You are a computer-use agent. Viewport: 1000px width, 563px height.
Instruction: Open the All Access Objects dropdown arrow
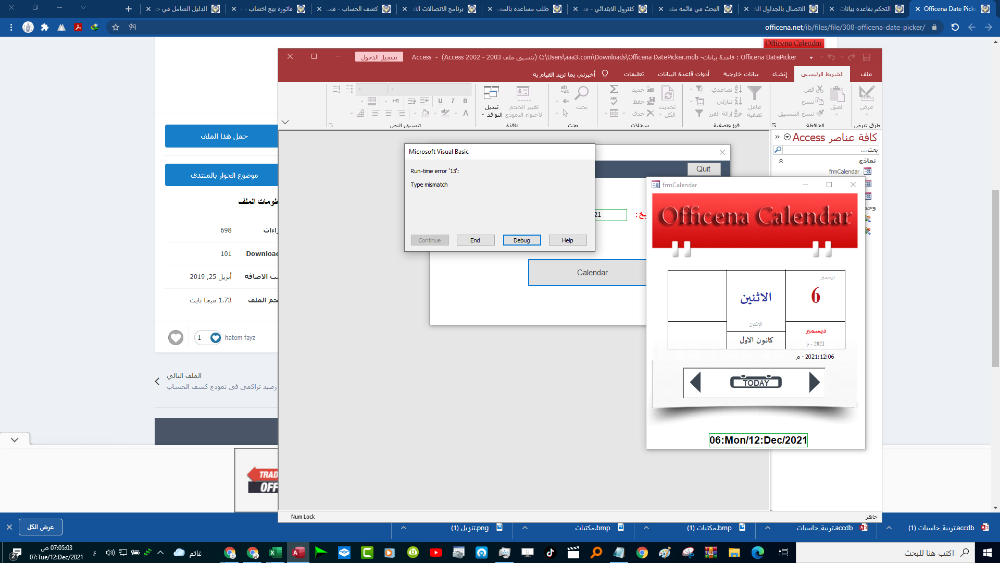tap(787, 137)
